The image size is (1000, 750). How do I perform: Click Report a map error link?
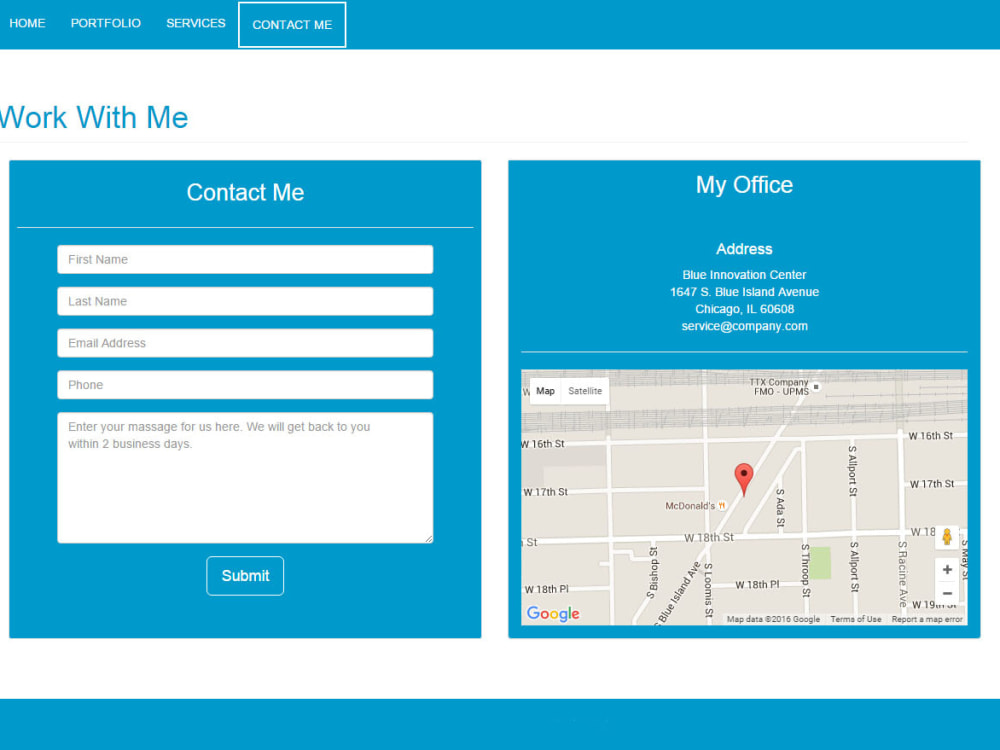coord(927,619)
